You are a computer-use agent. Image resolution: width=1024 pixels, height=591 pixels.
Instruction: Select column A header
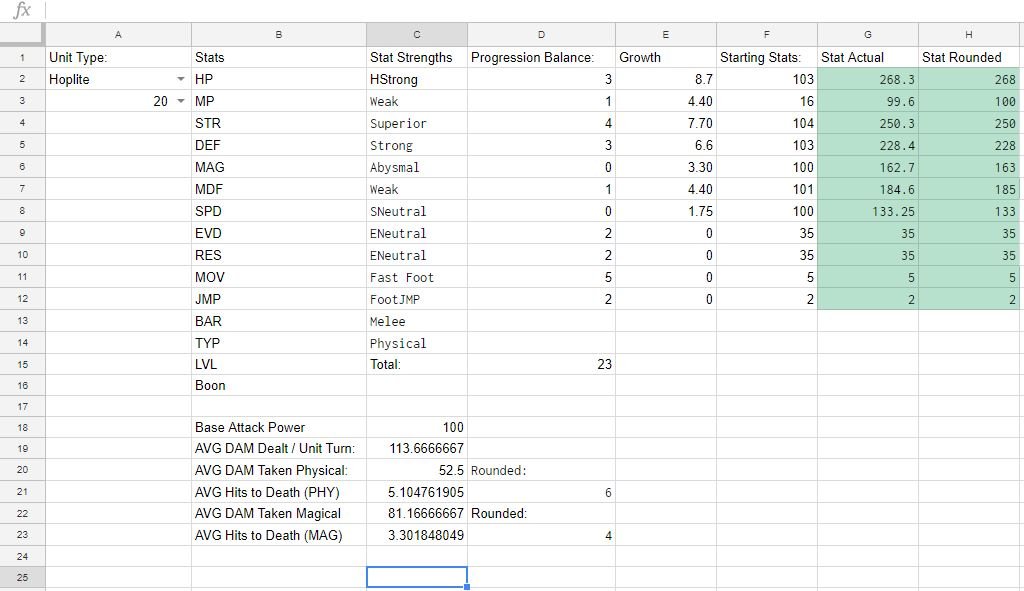(118, 35)
